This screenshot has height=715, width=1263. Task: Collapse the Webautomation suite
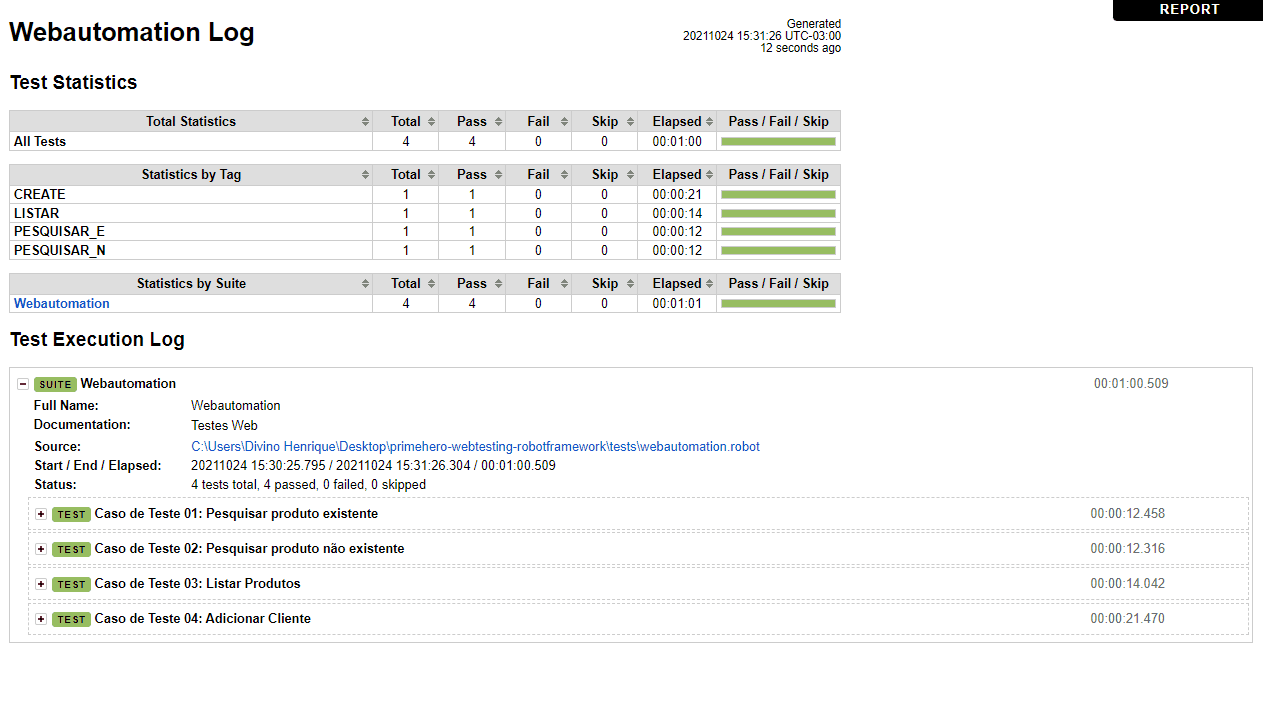click(x=23, y=384)
